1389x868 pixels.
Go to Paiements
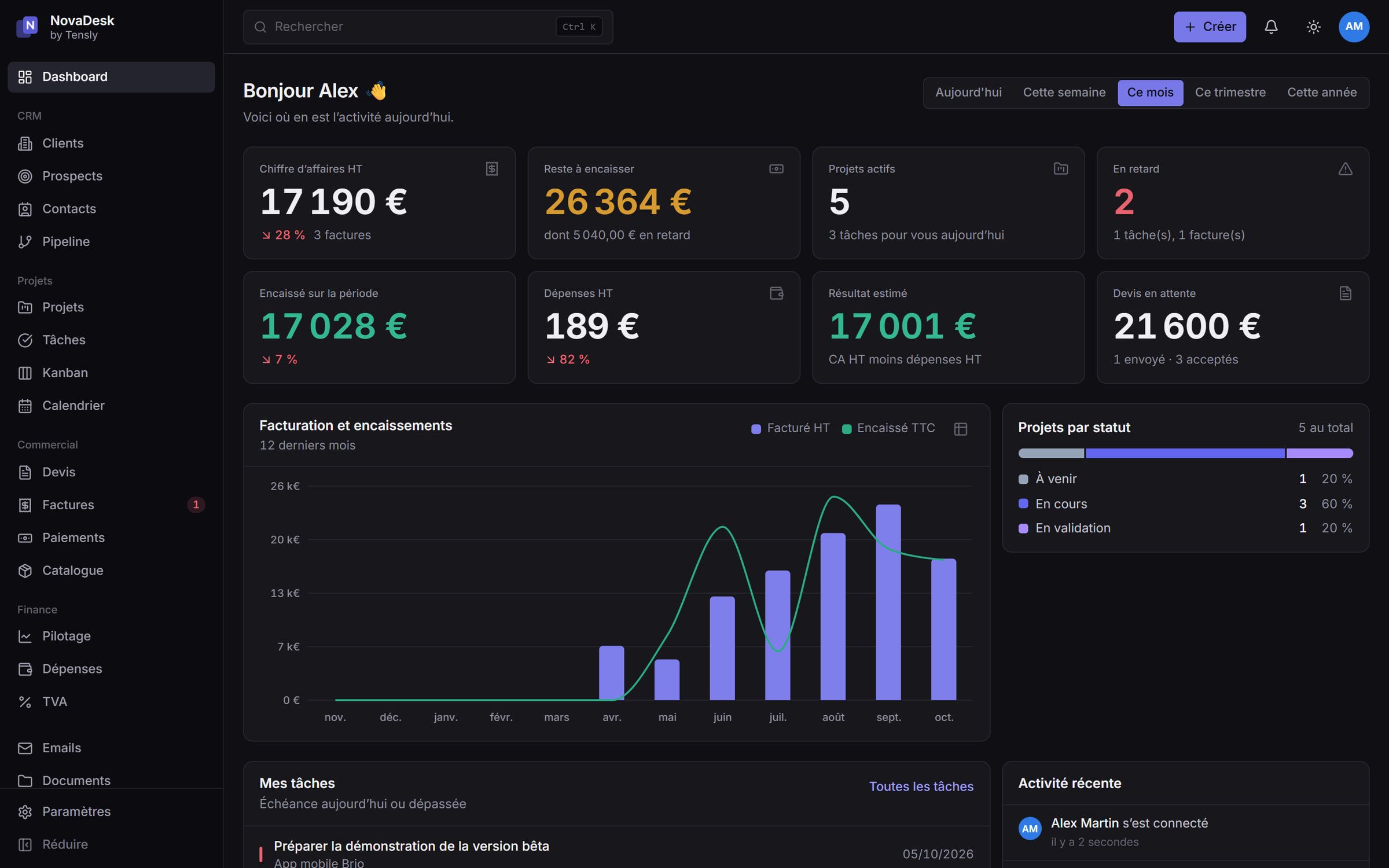111,538
